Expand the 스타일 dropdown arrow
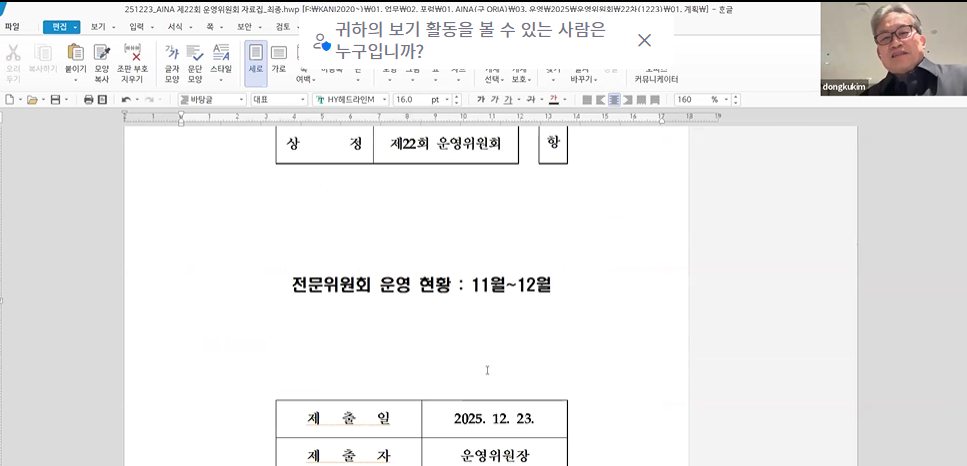 221,80
